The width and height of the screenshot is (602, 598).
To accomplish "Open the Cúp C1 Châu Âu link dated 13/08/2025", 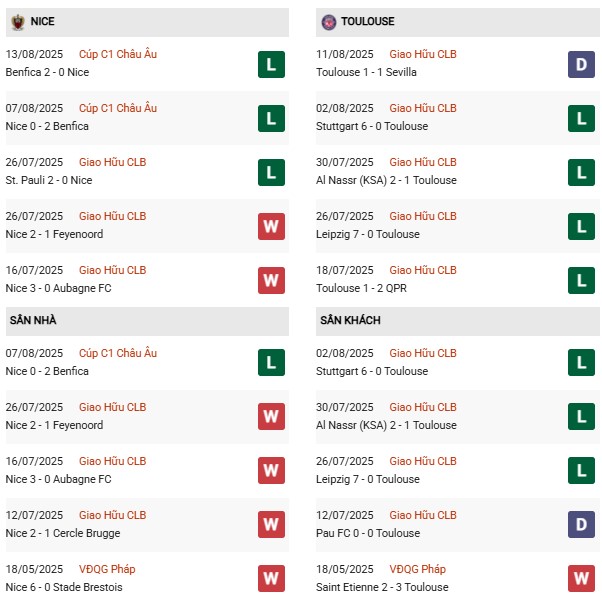I will coord(118,54).
